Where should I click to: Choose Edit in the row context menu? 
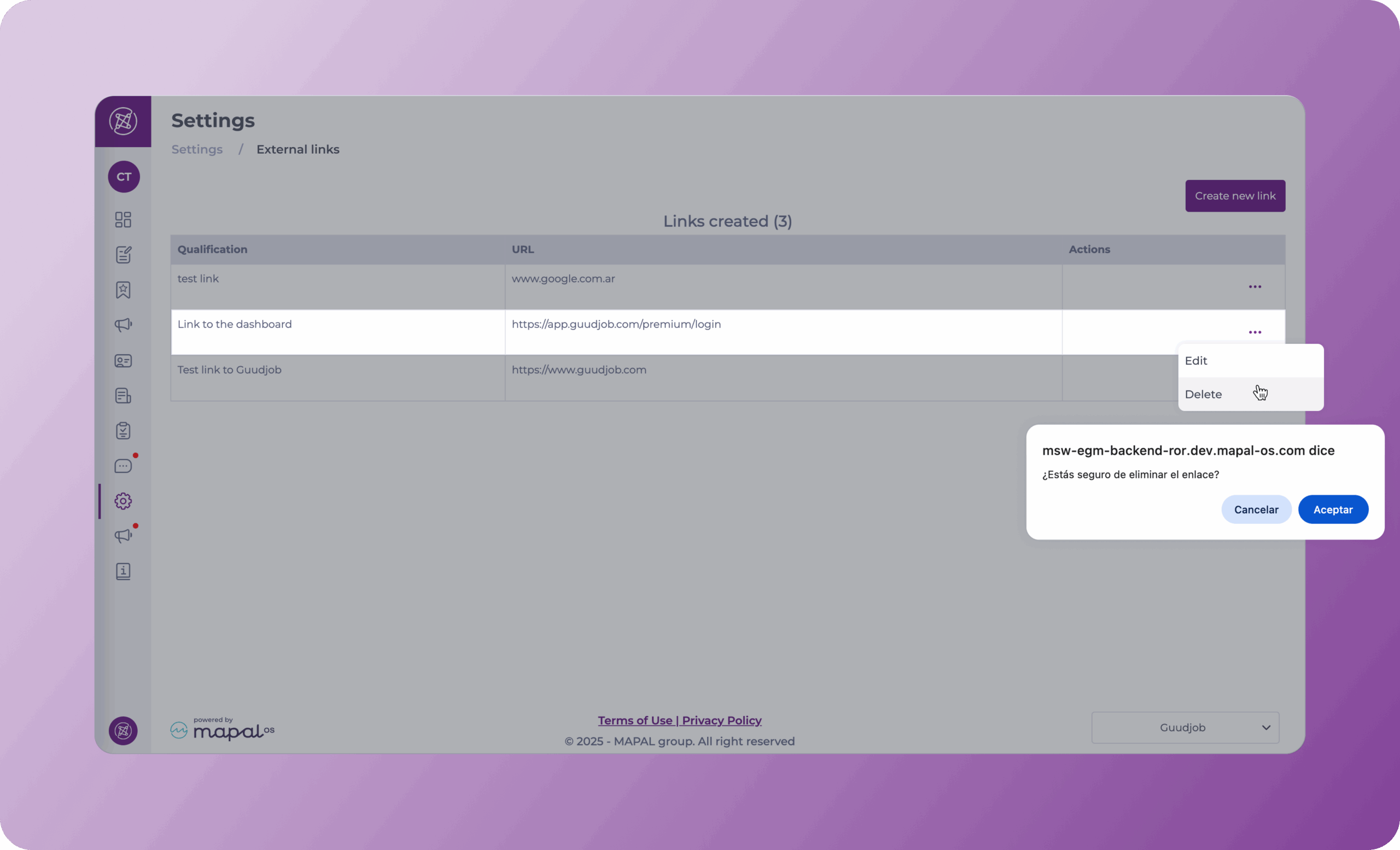[x=1251, y=361]
